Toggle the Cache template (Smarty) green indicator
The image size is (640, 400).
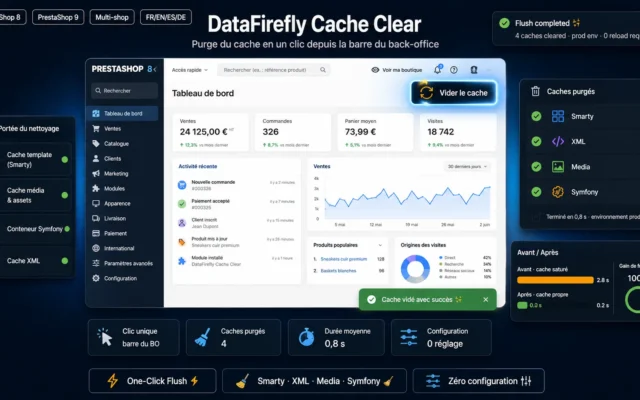point(64,160)
